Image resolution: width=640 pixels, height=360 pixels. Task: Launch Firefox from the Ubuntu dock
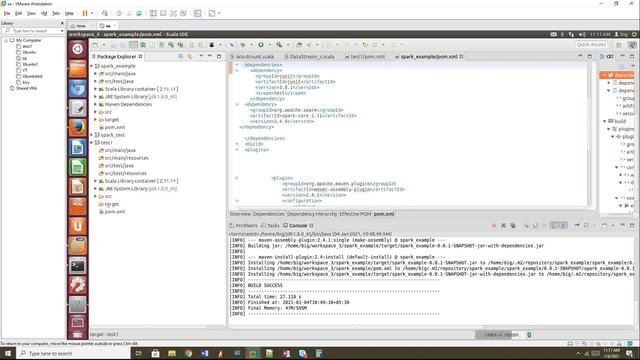coord(78,128)
